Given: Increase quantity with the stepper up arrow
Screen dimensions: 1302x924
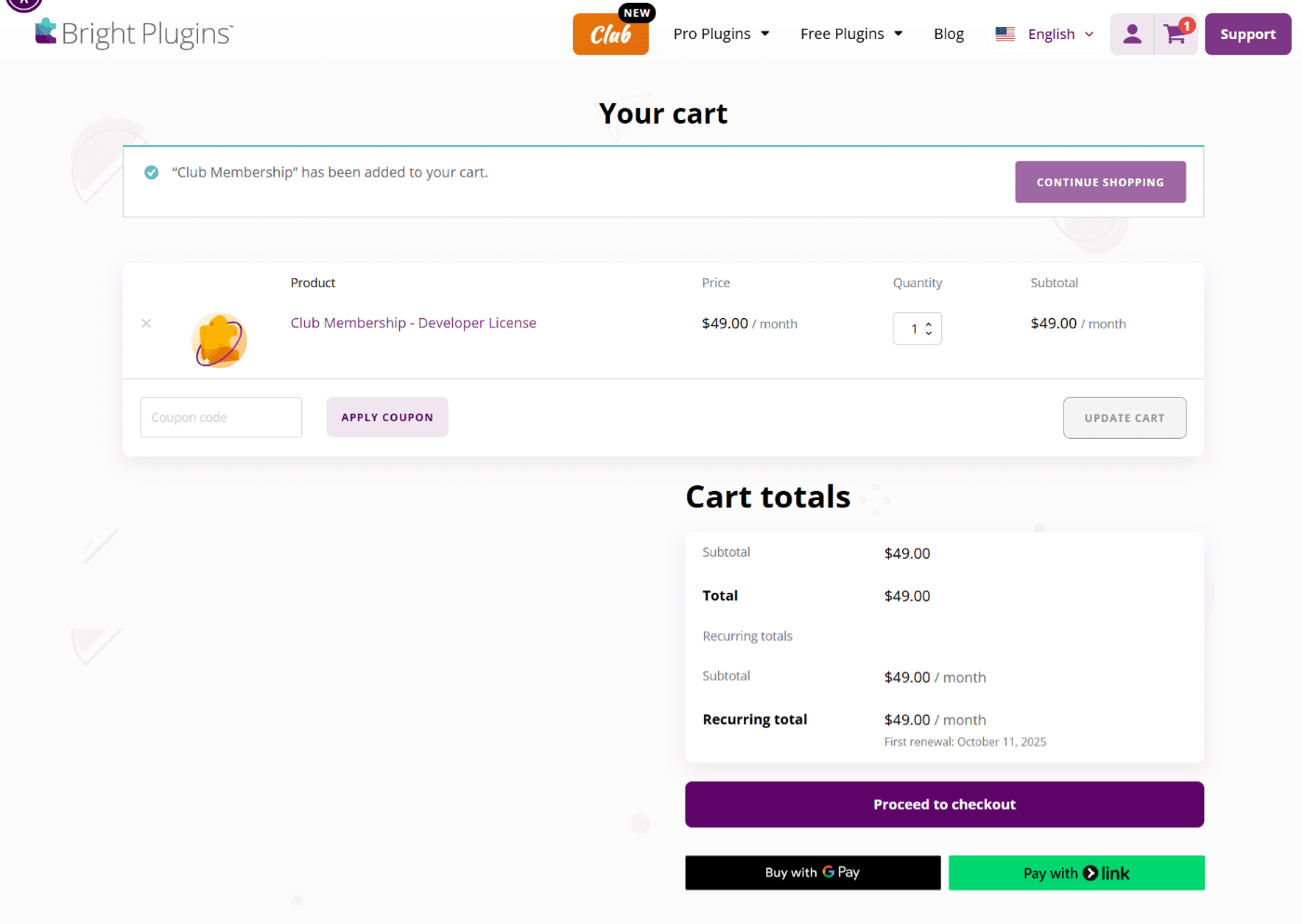Looking at the screenshot, I should [x=928, y=324].
